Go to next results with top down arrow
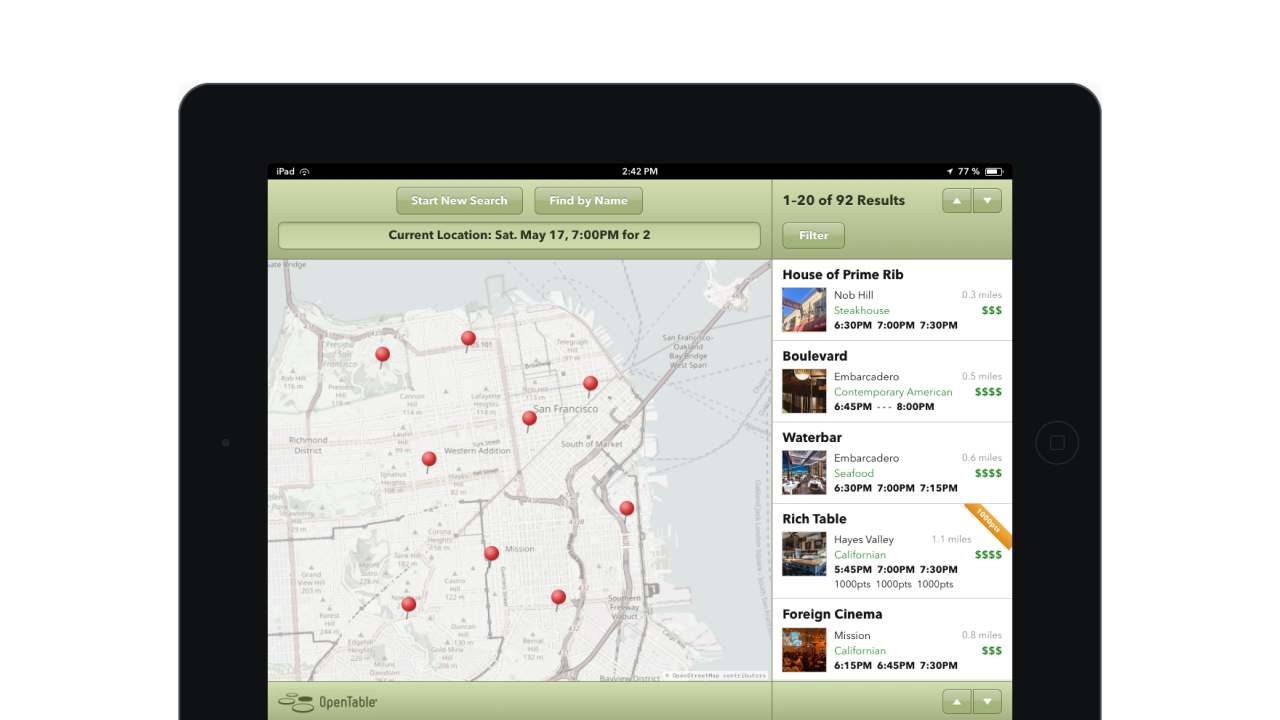This screenshot has height=720, width=1280. pyautogui.click(x=987, y=201)
